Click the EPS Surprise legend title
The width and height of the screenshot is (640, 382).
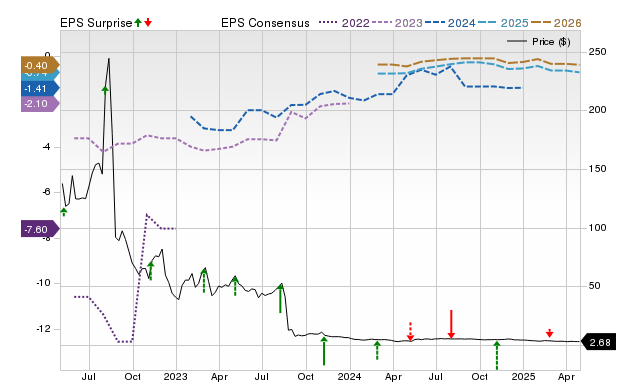click(x=96, y=23)
